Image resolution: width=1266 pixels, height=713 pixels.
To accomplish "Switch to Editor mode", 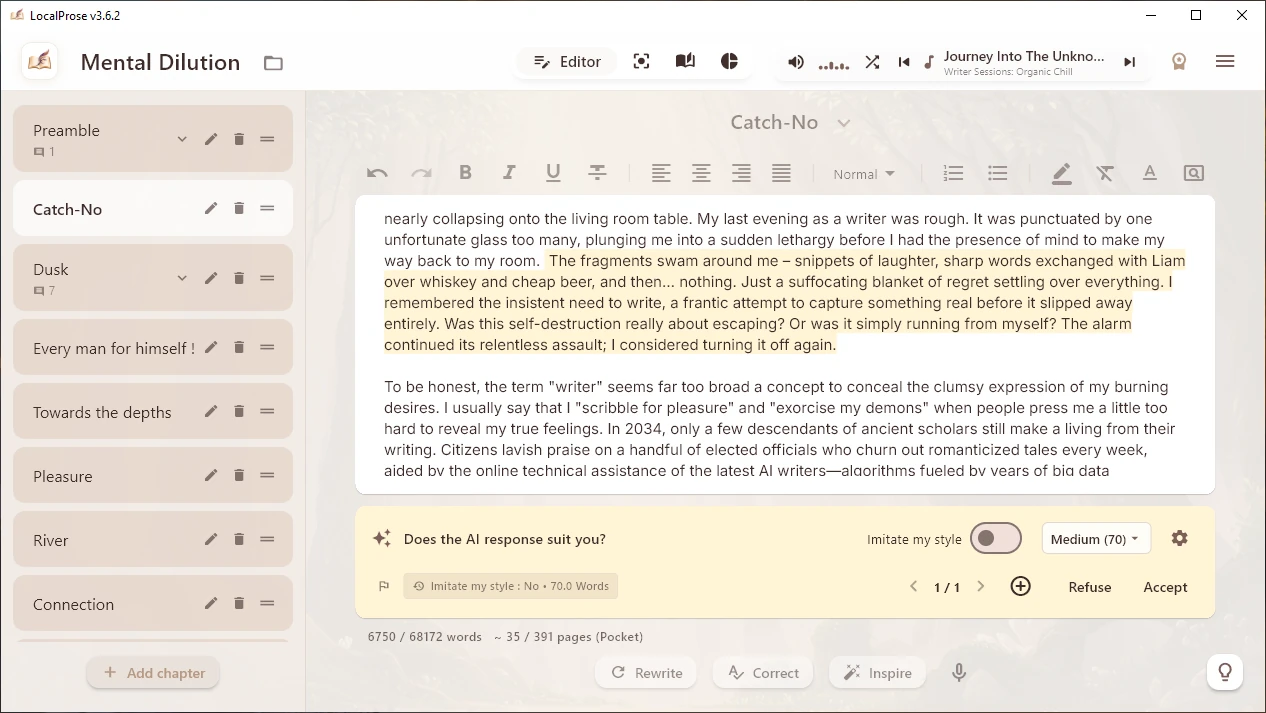I will [567, 62].
